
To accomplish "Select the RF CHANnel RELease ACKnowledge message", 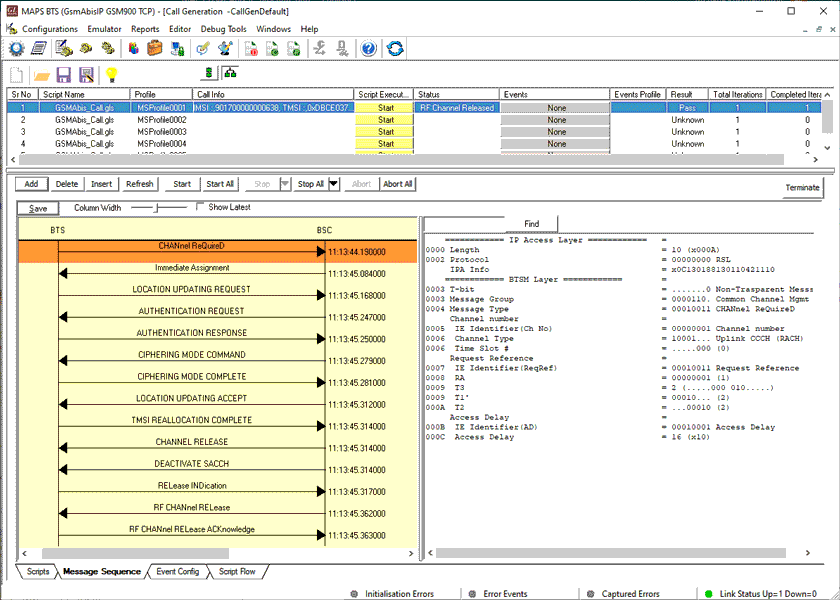I will click(x=192, y=529).
